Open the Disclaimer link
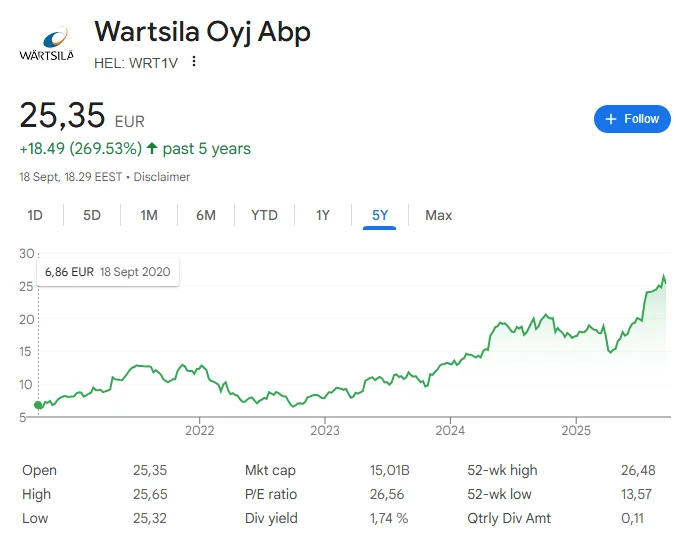 162,177
